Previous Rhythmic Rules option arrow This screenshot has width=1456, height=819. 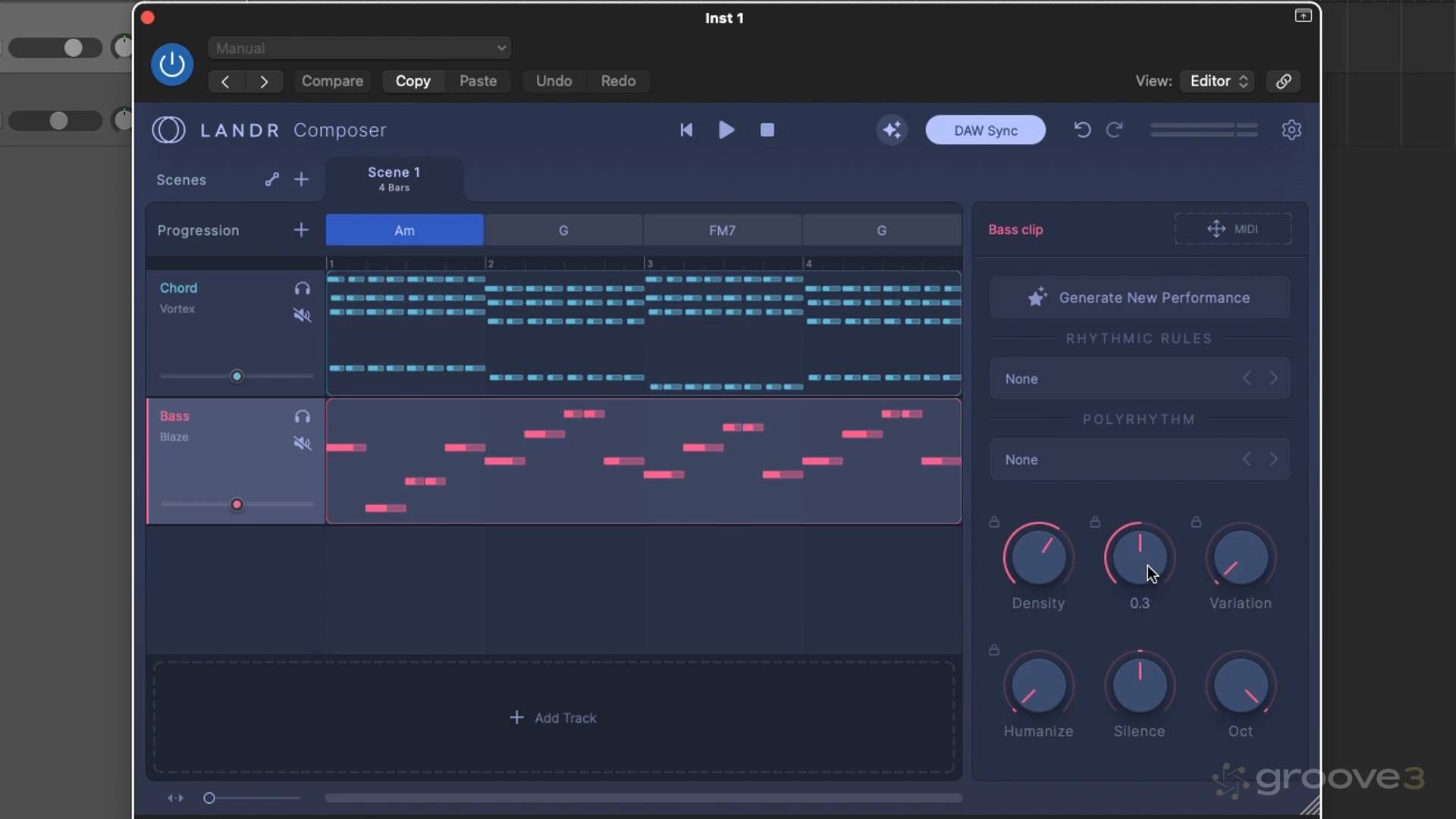pyautogui.click(x=1247, y=378)
